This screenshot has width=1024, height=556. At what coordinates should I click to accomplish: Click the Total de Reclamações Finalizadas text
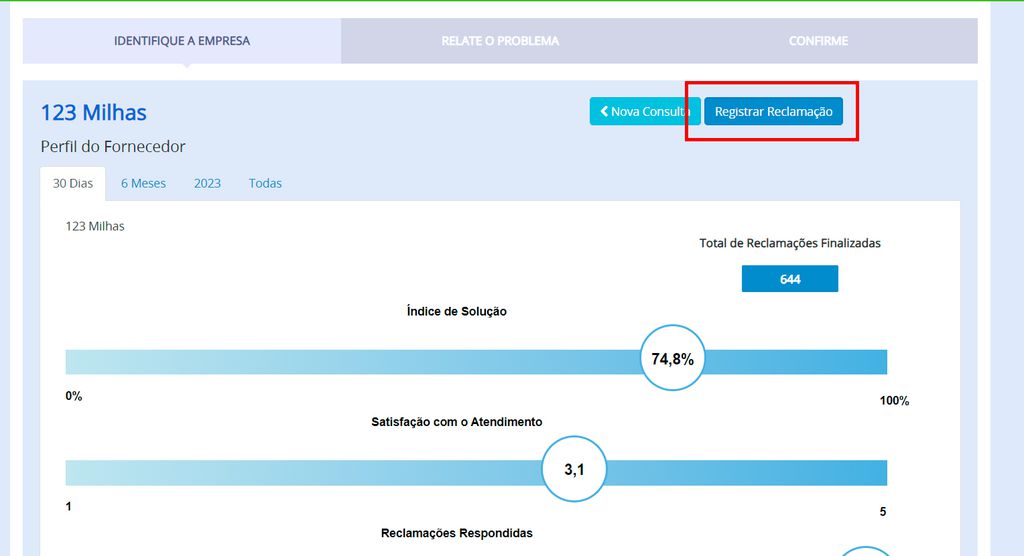[790, 243]
